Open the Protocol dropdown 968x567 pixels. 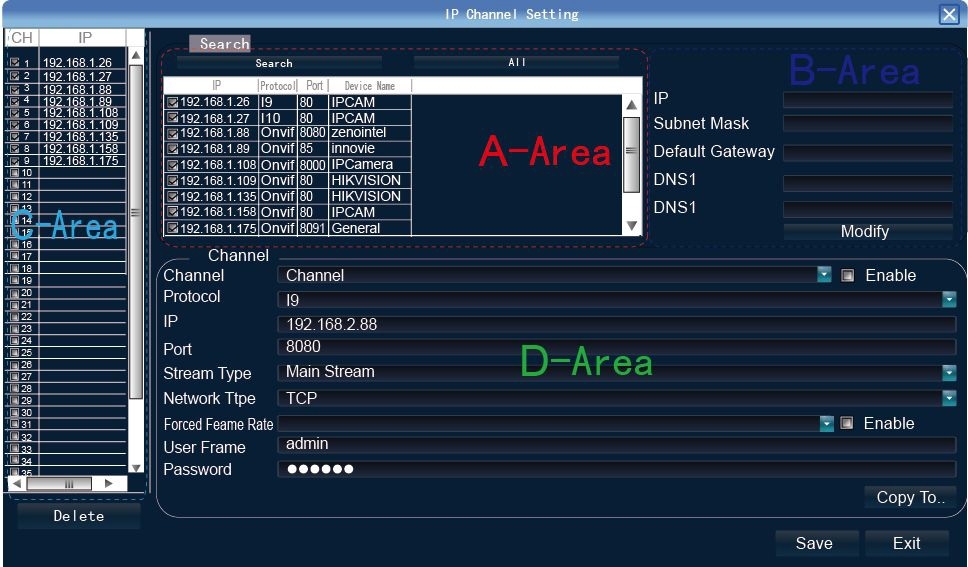[948, 299]
